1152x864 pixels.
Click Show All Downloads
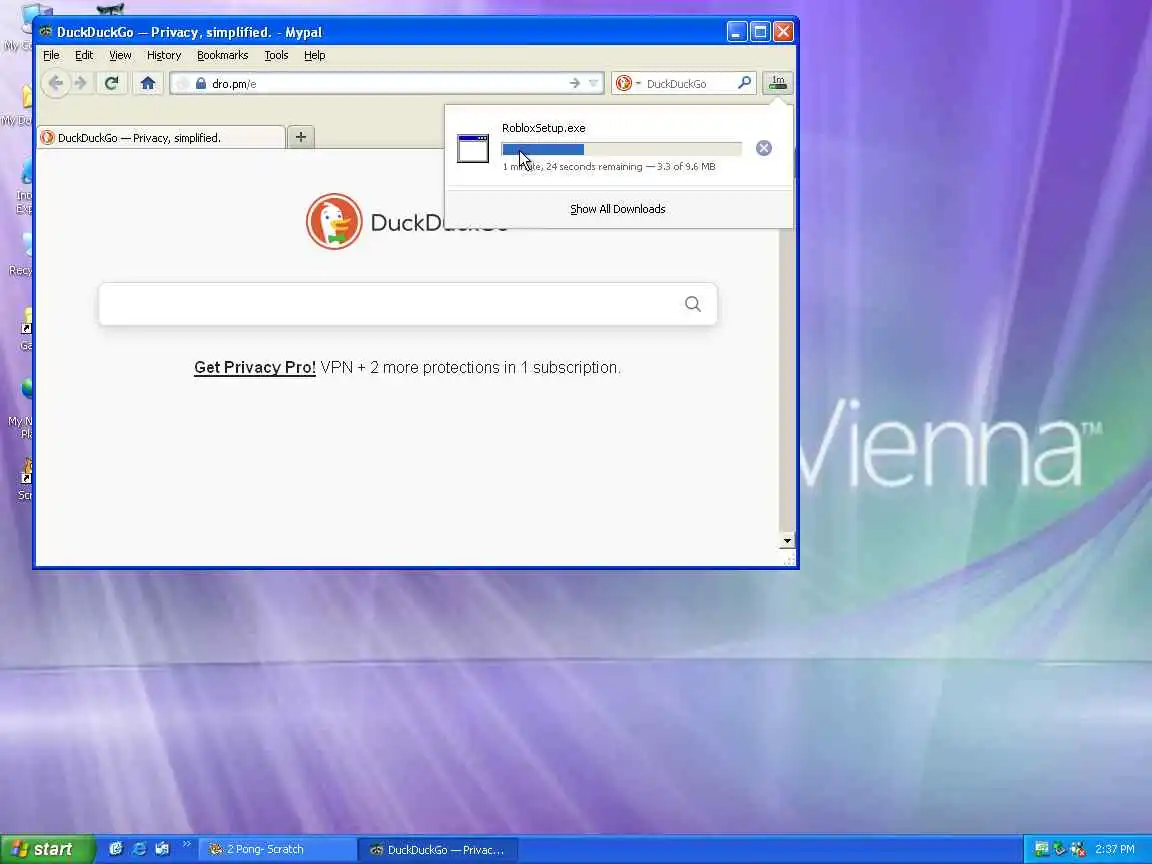618,209
